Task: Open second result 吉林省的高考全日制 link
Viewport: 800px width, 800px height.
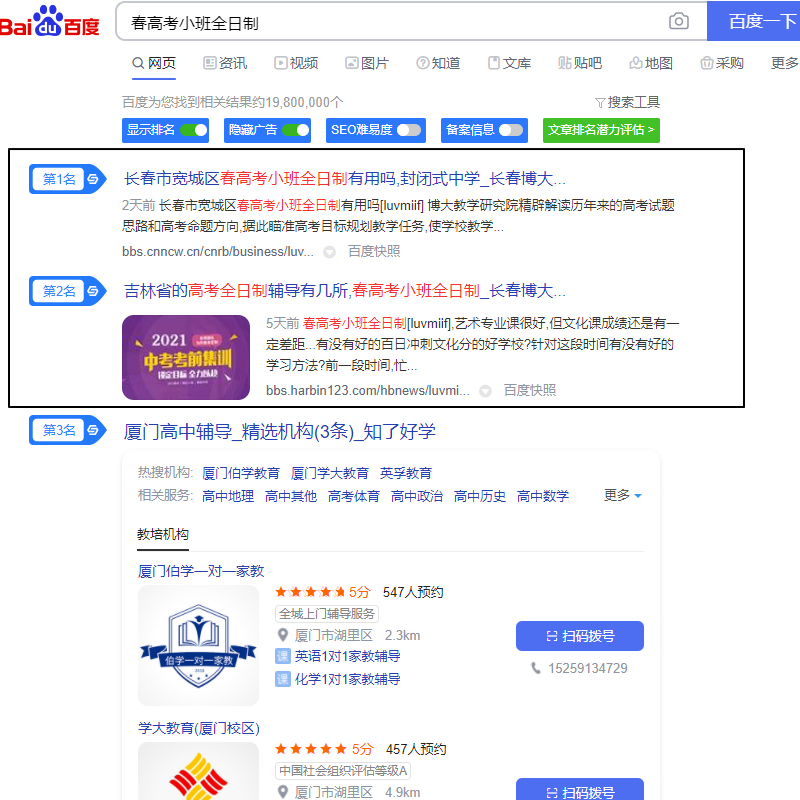Action: pyautogui.click(x=345, y=291)
